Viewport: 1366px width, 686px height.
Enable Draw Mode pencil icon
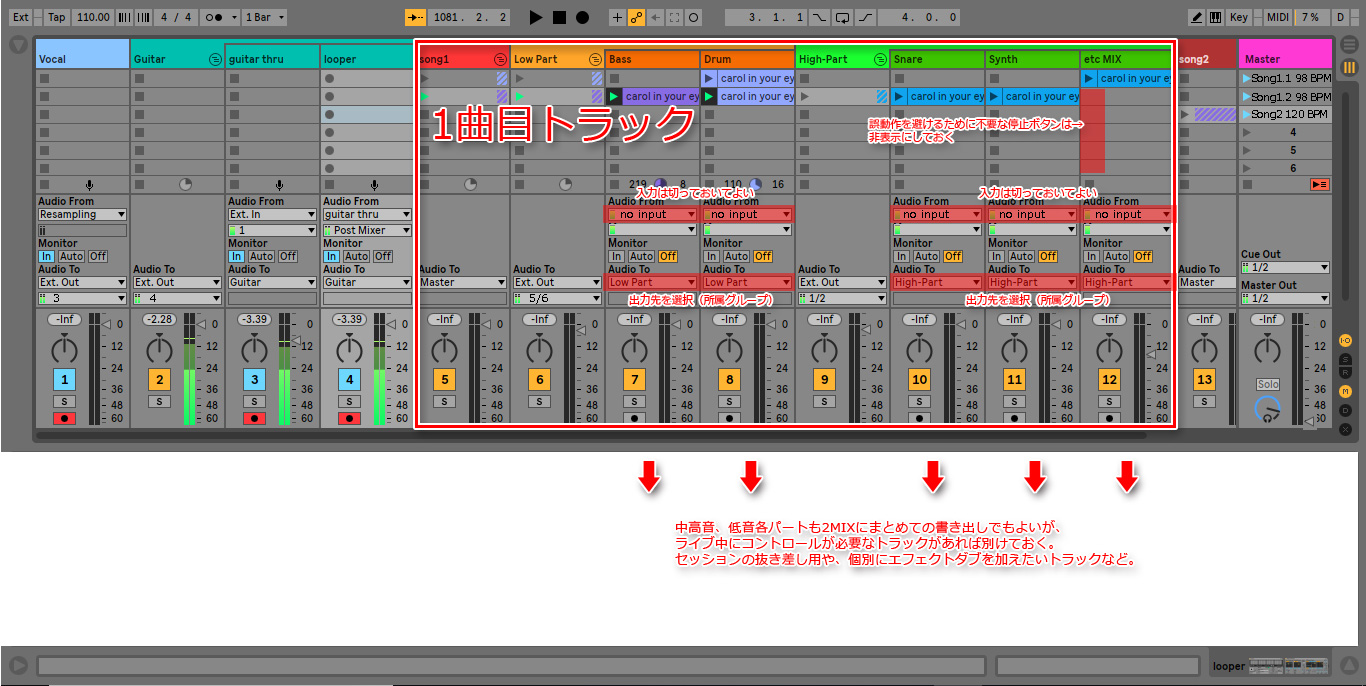click(1197, 17)
